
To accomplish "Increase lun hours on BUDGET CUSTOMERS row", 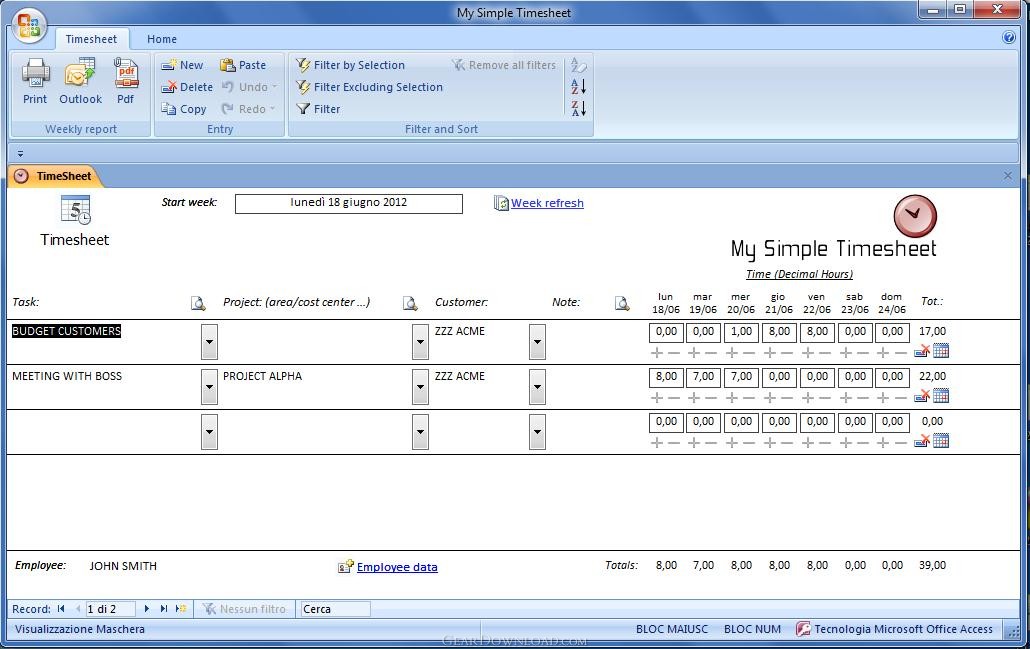I will pos(656,353).
